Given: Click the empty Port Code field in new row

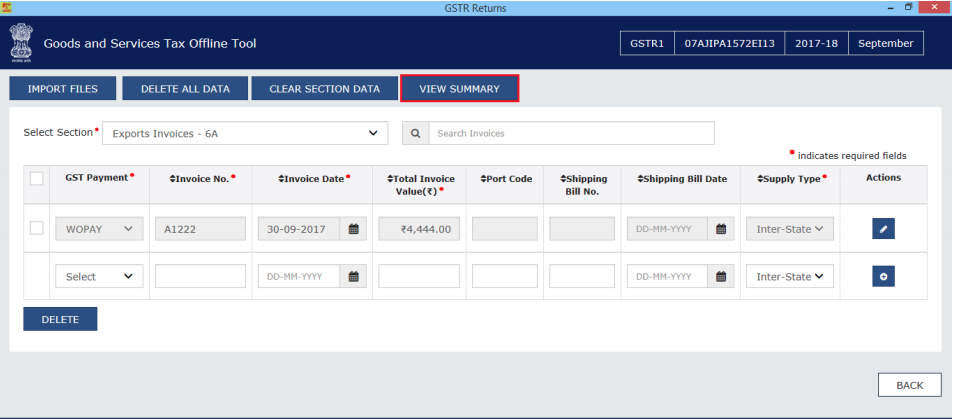Looking at the screenshot, I should (504, 276).
